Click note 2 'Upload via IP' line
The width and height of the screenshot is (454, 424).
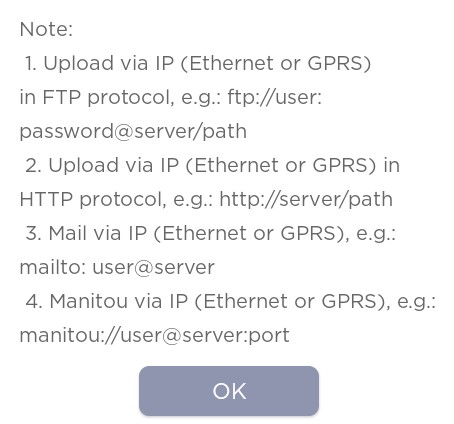(212, 165)
